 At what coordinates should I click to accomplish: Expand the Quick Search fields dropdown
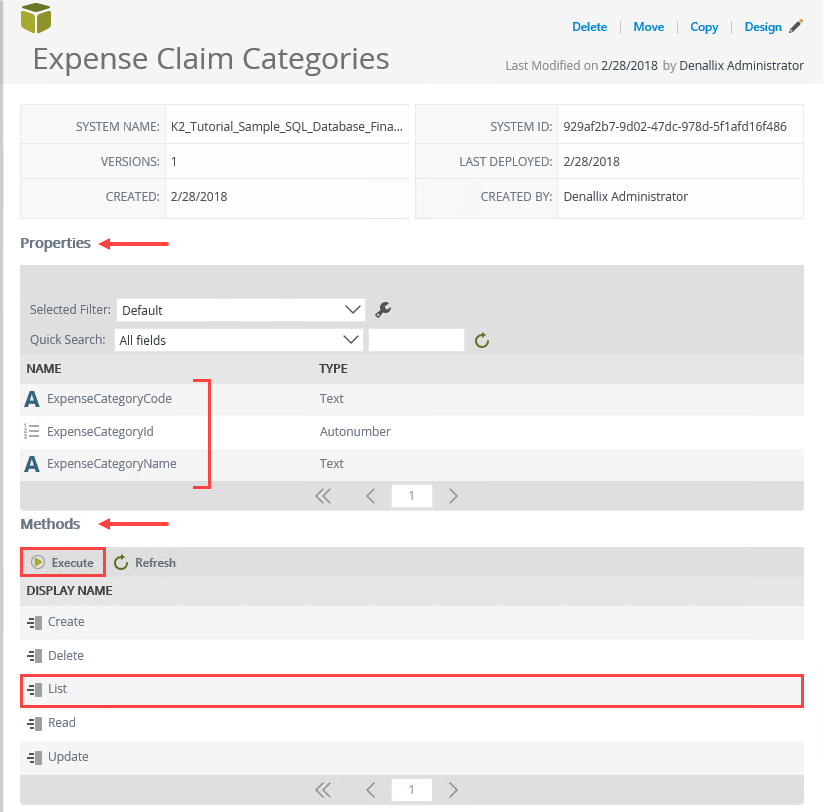[x=238, y=340]
